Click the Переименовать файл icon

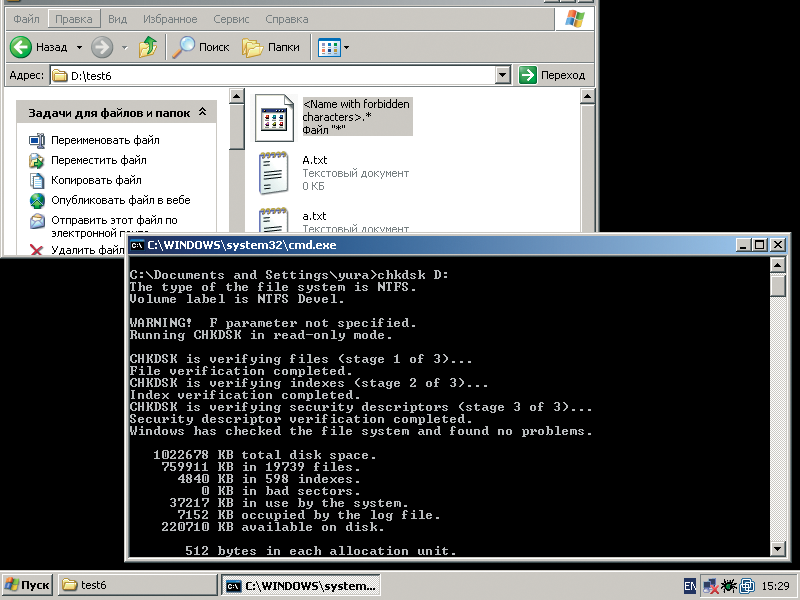click(x=37, y=140)
